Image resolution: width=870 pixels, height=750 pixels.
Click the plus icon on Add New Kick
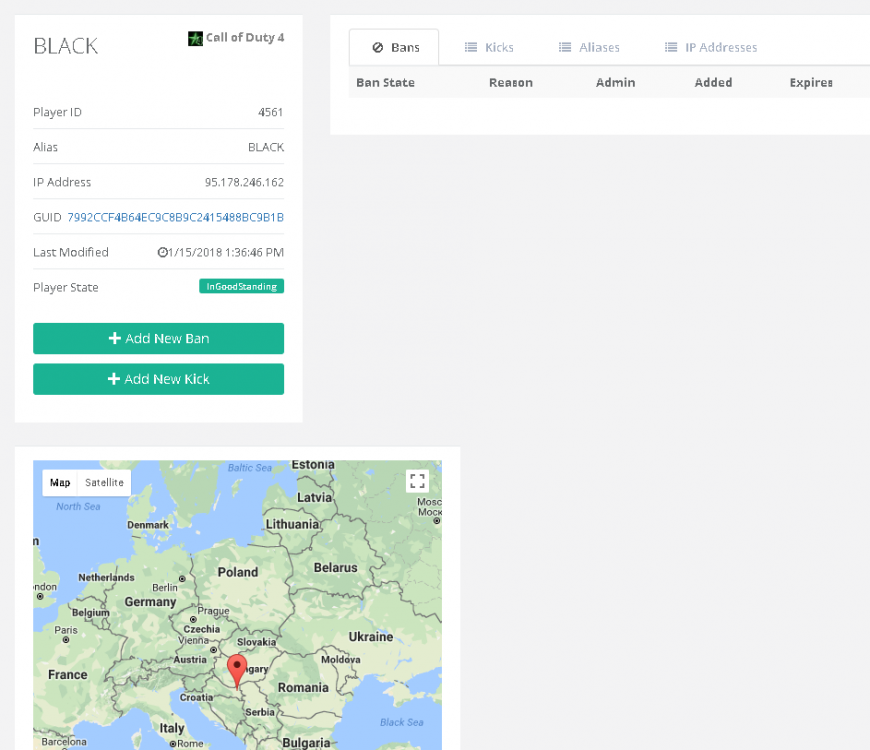(114, 379)
